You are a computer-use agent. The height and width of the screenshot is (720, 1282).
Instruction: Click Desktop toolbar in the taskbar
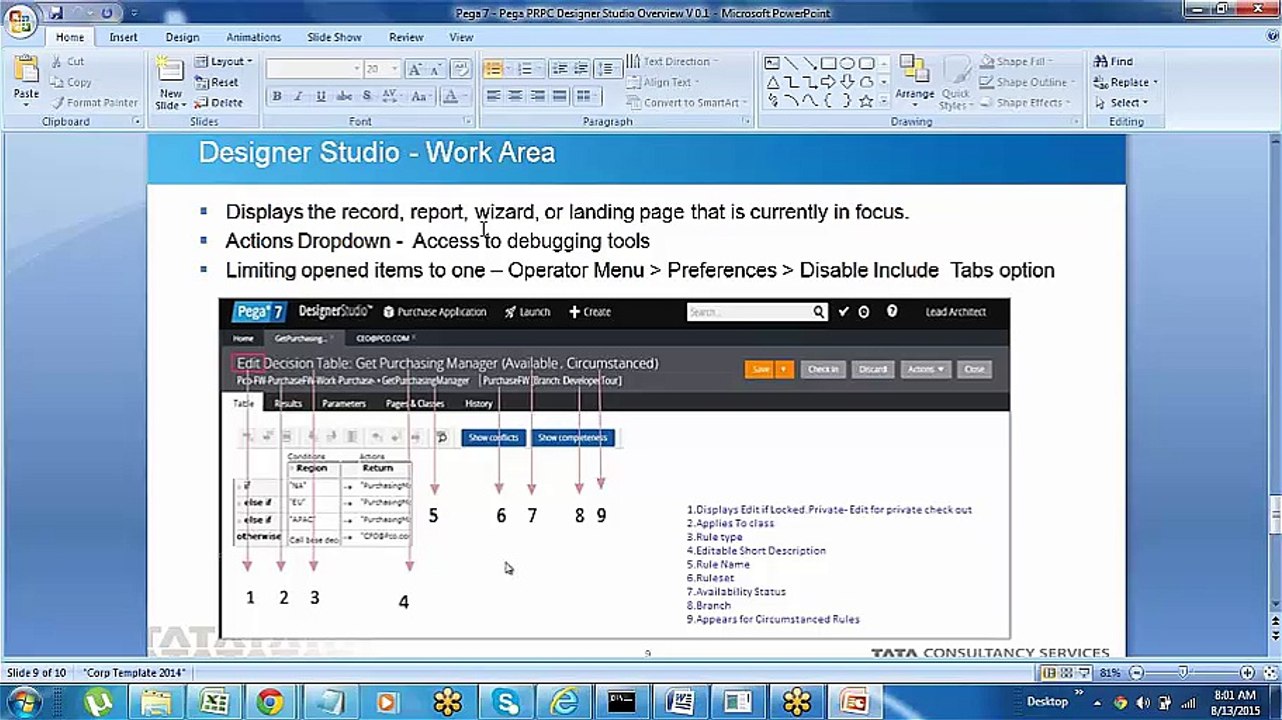(x=1048, y=702)
